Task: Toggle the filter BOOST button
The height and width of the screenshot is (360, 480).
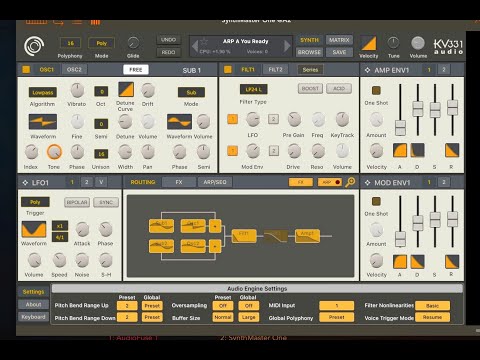Action: (310, 88)
